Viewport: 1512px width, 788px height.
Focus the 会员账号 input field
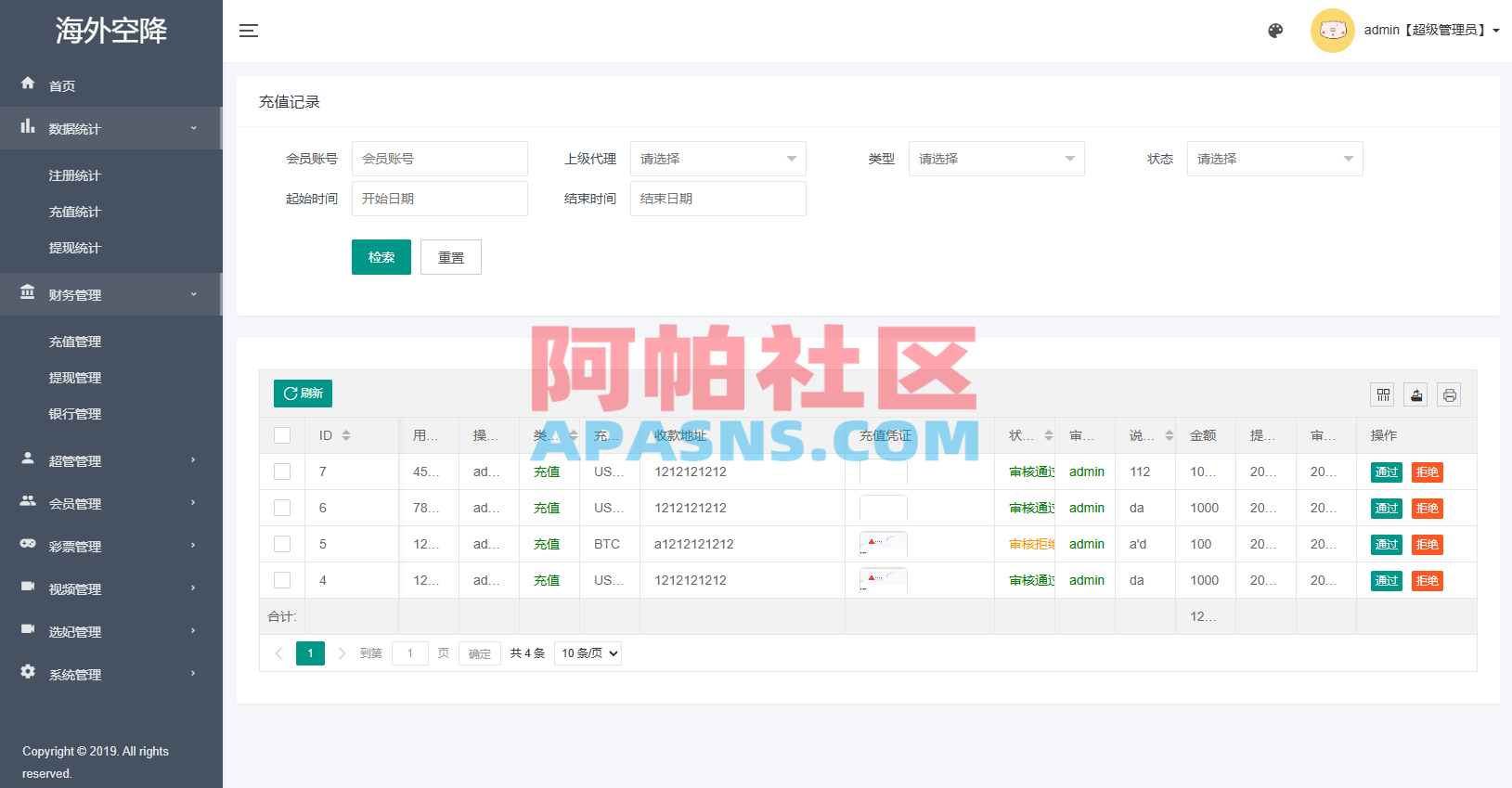(x=439, y=159)
